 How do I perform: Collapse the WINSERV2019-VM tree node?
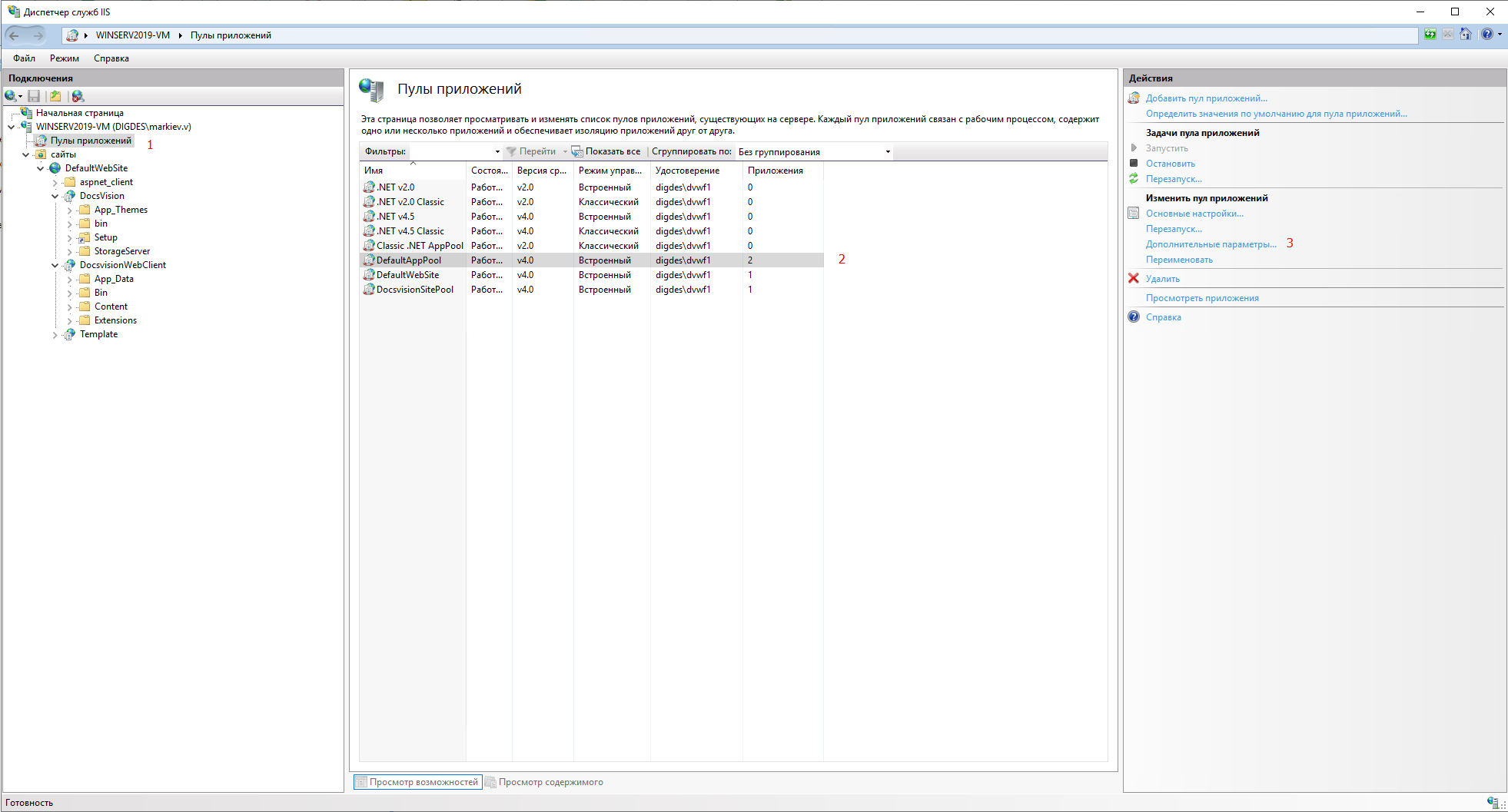tap(12, 127)
